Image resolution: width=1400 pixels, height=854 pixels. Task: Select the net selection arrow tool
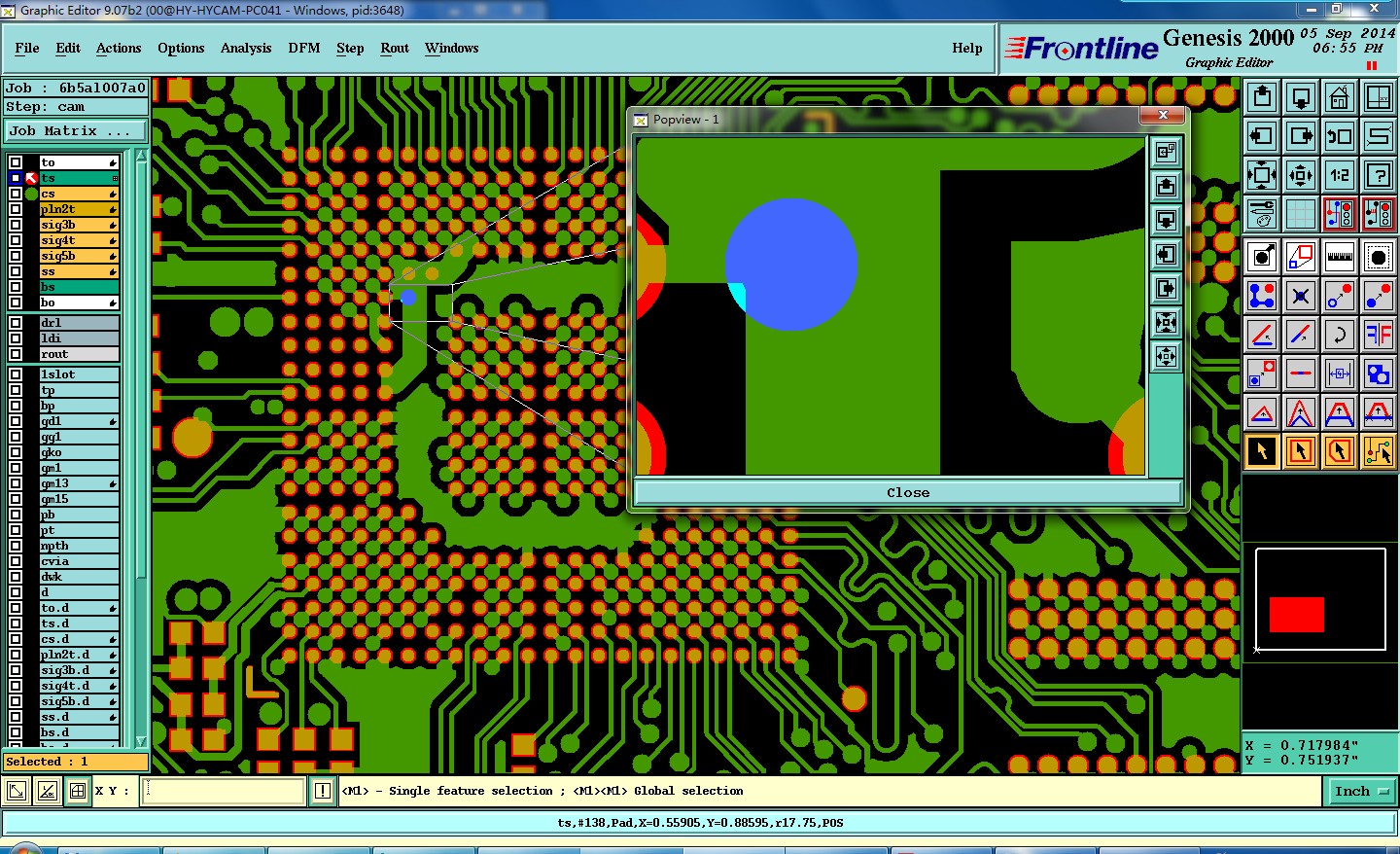point(1379,451)
